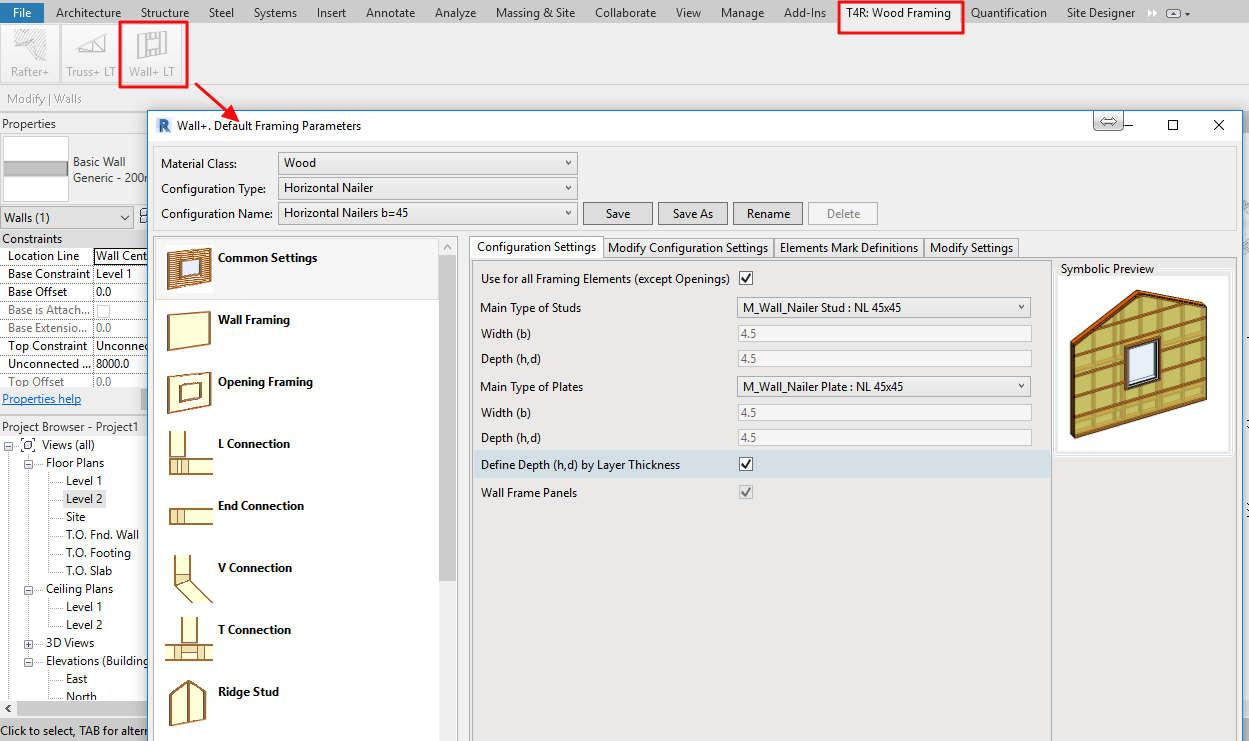Image resolution: width=1249 pixels, height=741 pixels.
Task: Choose the Opening Framing category icon
Action: [189, 393]
